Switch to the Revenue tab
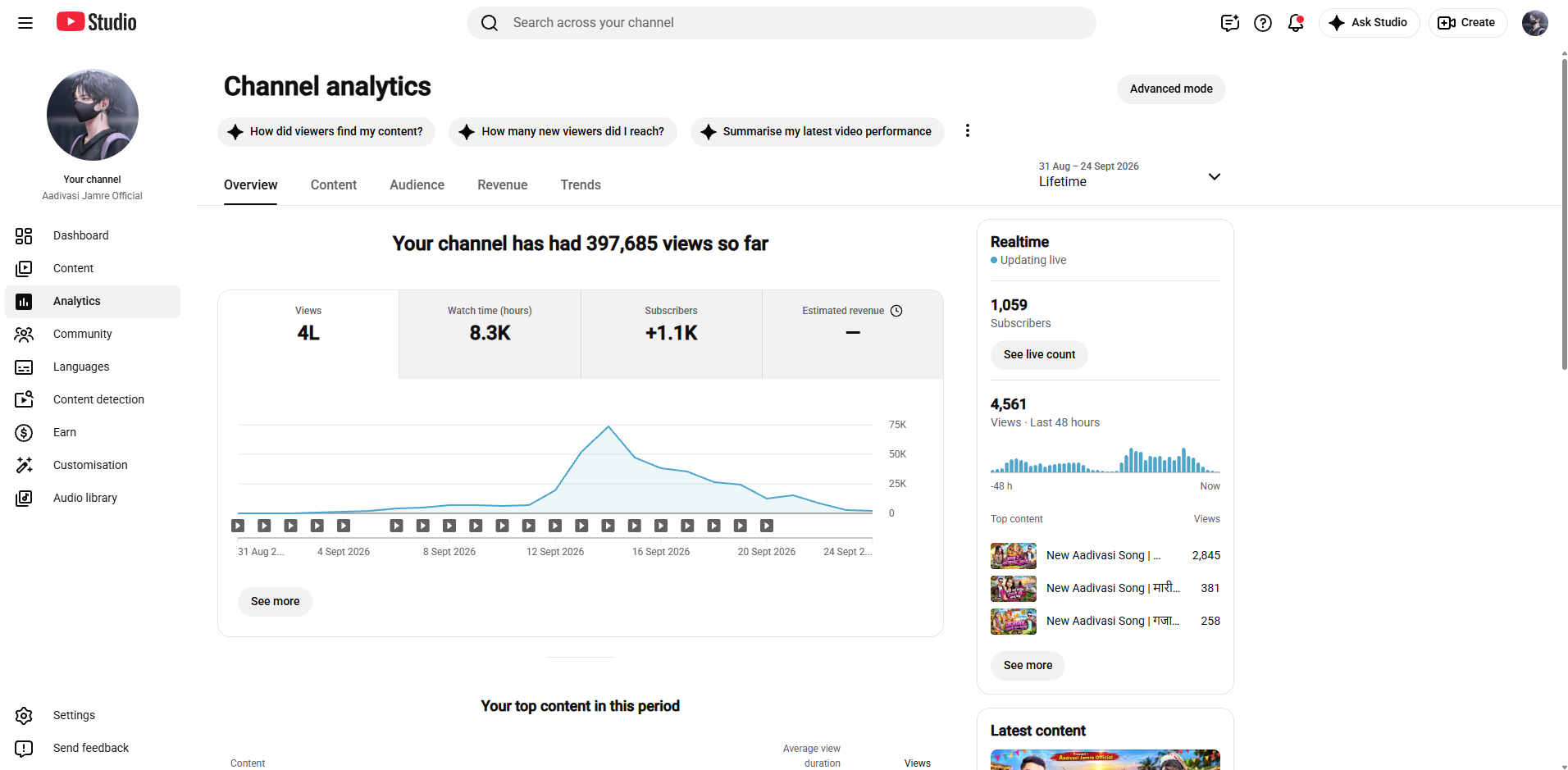This screenshot has height=770, width=1568. [503, 185]
